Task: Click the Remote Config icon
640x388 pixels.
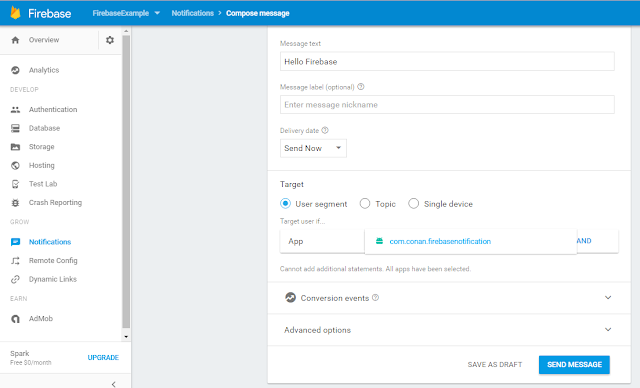Action: click(x=16, y=260)
